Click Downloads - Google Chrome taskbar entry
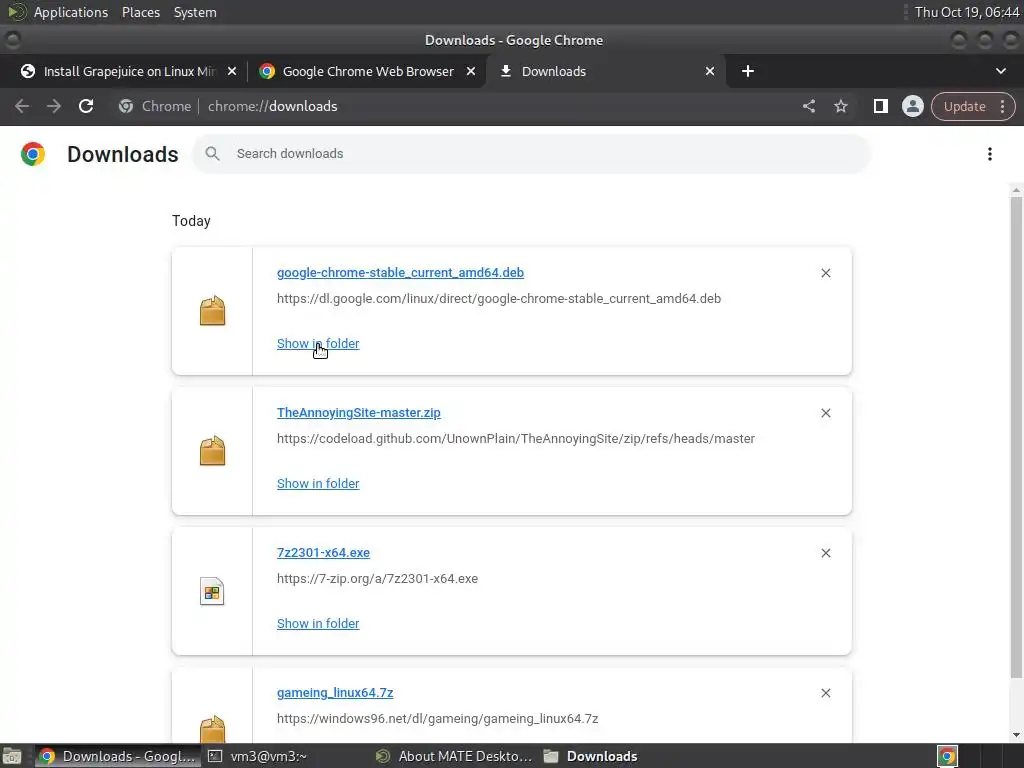This screenshot has height=768, width=1024. point(118,756)
